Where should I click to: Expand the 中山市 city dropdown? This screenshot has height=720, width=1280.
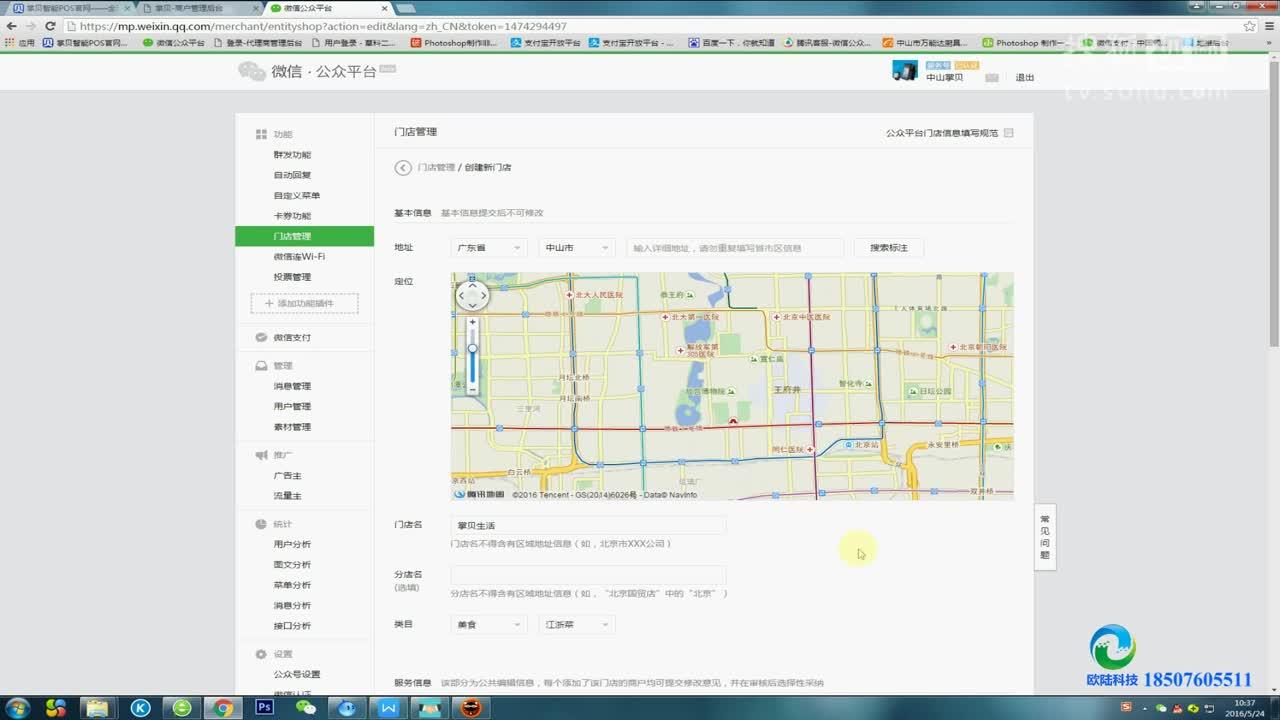pos(577,247)
